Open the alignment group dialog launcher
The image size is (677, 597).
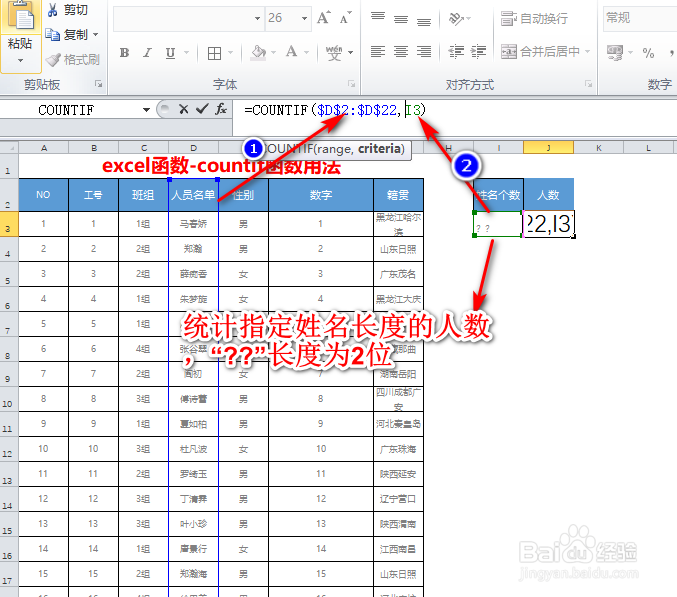[588, 84]
